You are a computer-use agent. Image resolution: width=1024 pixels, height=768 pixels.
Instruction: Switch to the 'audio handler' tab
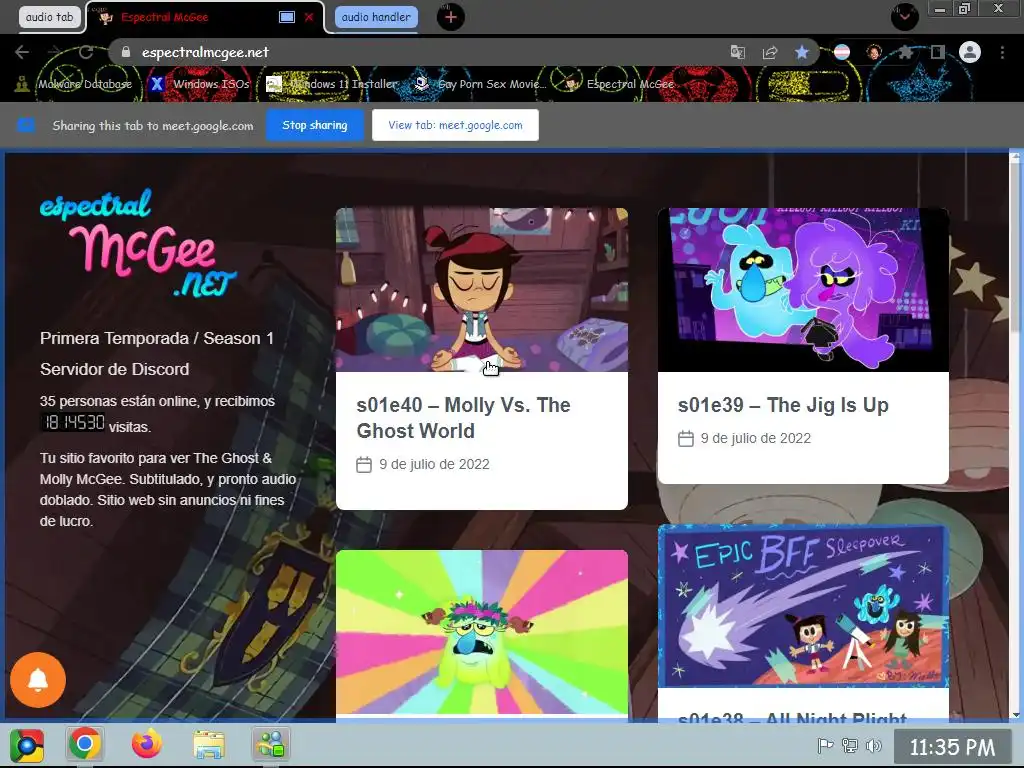[x=376, y=17]
